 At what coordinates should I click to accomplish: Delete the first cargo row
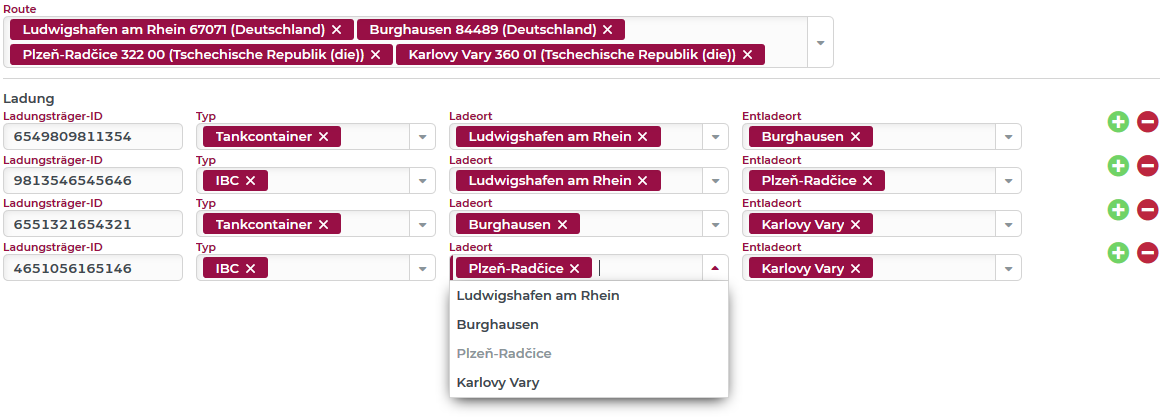1147,122
